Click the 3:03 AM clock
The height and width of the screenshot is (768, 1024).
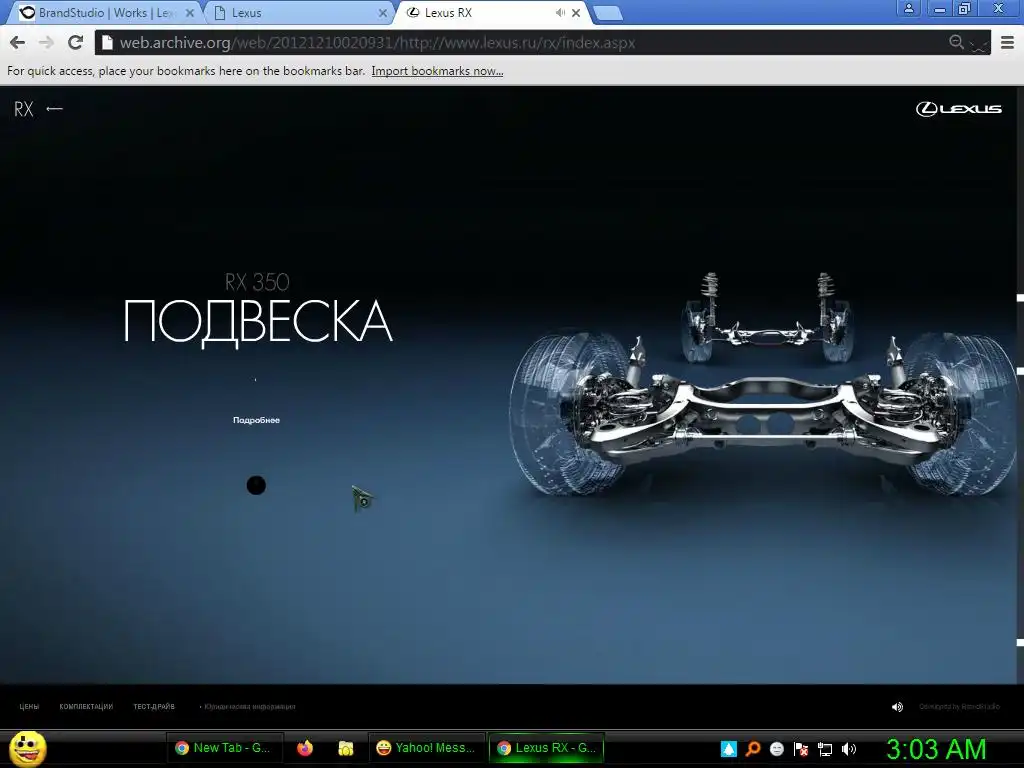(x=936, y=748)
